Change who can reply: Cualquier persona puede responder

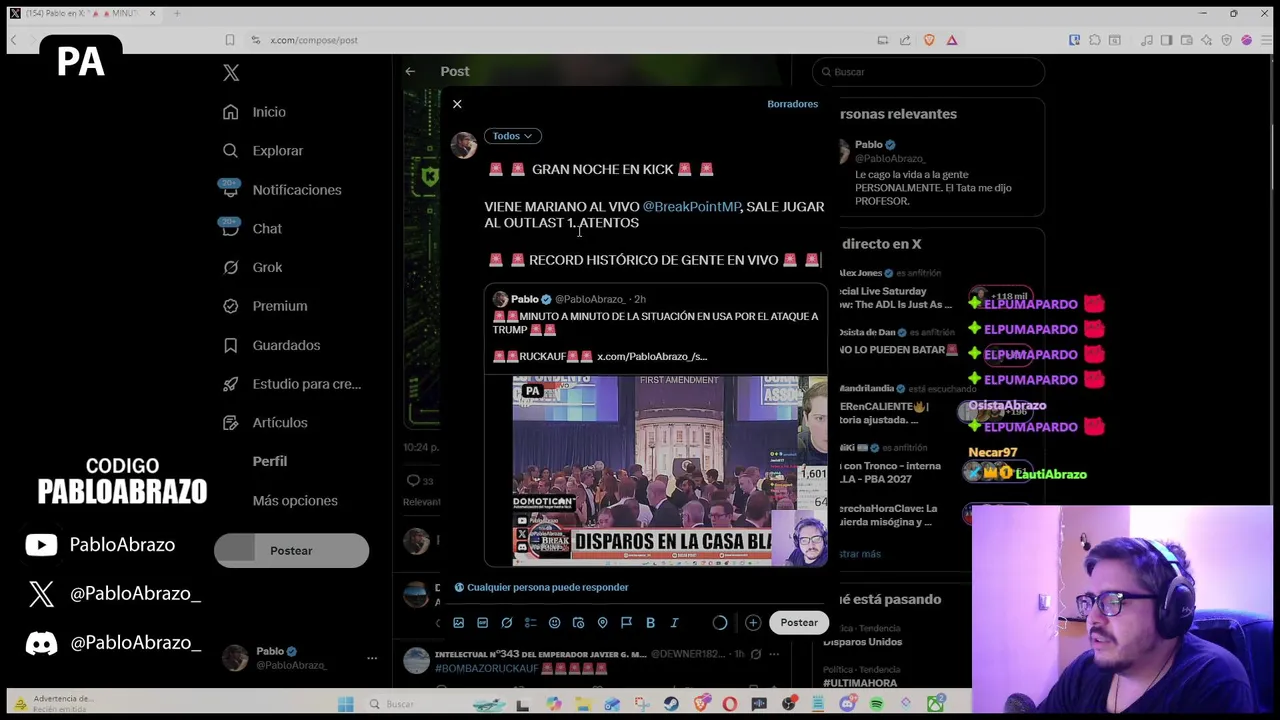pyautogui.click(x=541, y=588)
